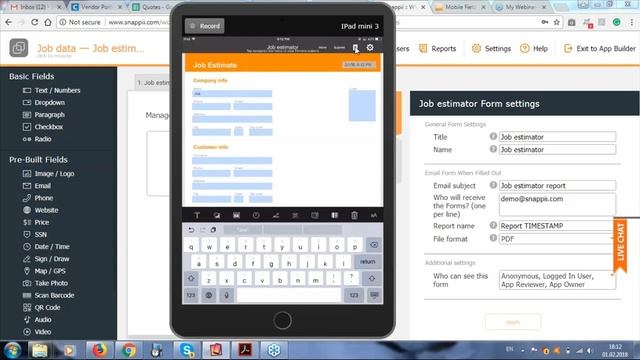The height and width of the screenshot is (360, 640).
Task: Tap the return key on iPad keyboard
Action: tap(367, 262)
